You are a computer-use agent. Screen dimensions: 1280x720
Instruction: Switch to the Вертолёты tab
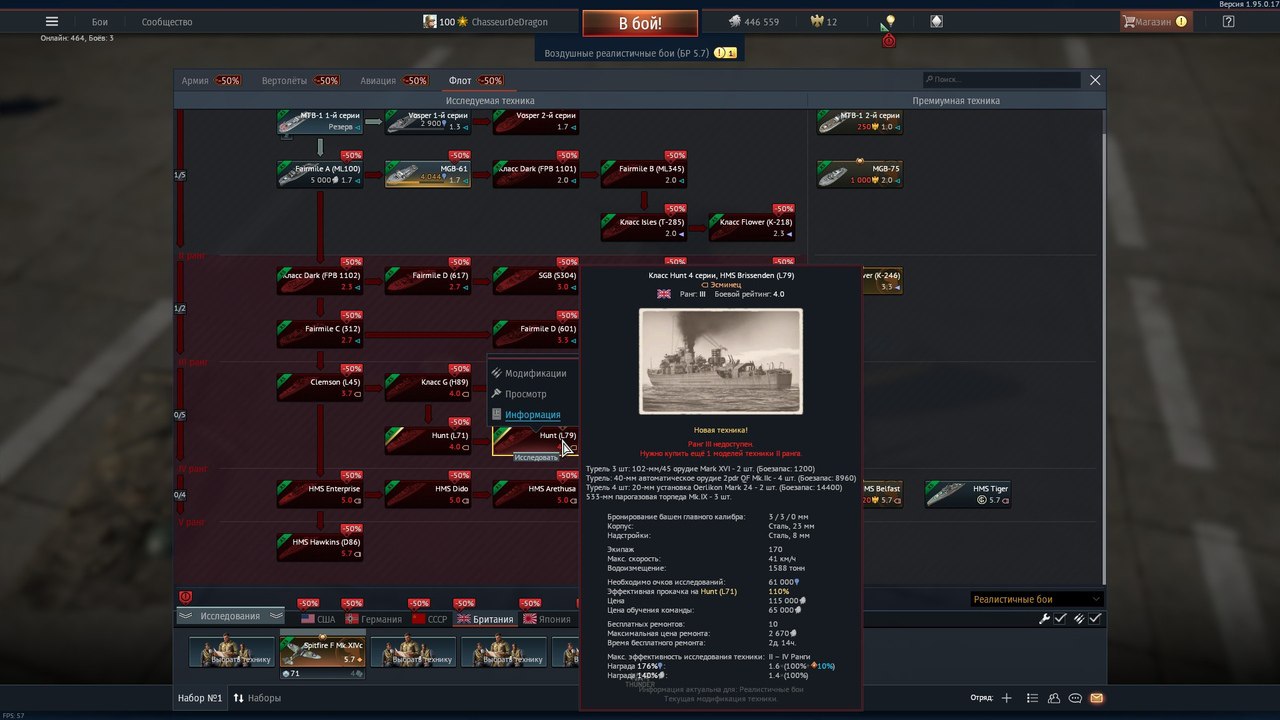300,80
